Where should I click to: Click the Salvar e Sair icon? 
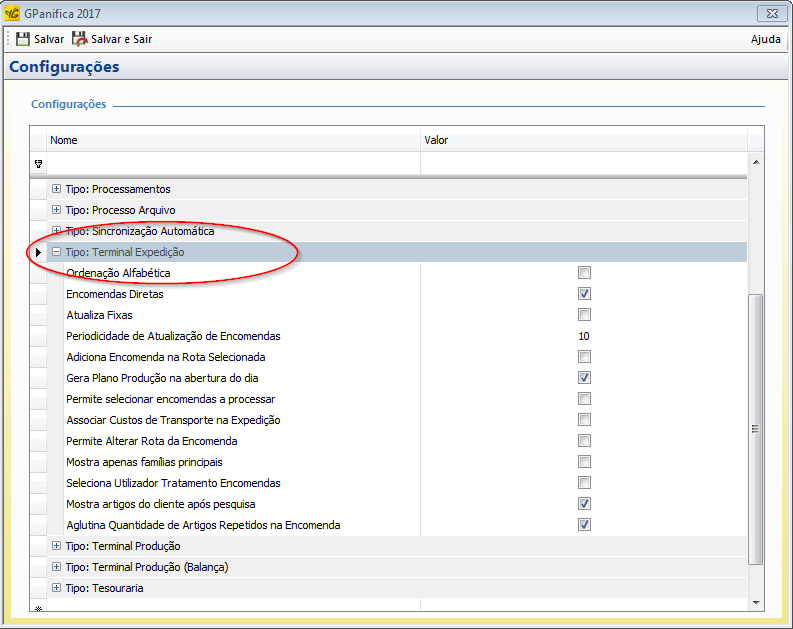click(79, 39)
